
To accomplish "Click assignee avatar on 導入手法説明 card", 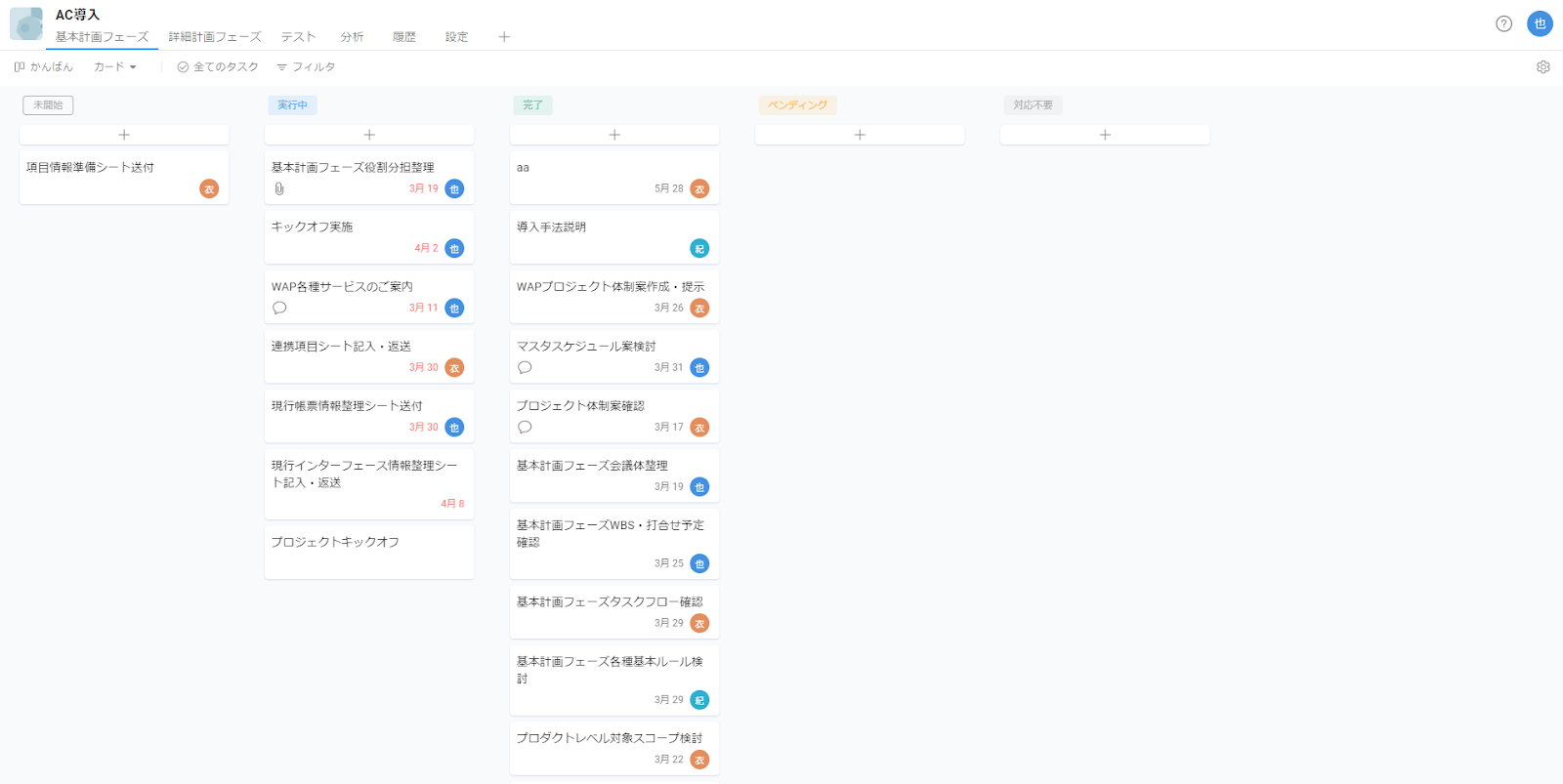I will 699,249.
